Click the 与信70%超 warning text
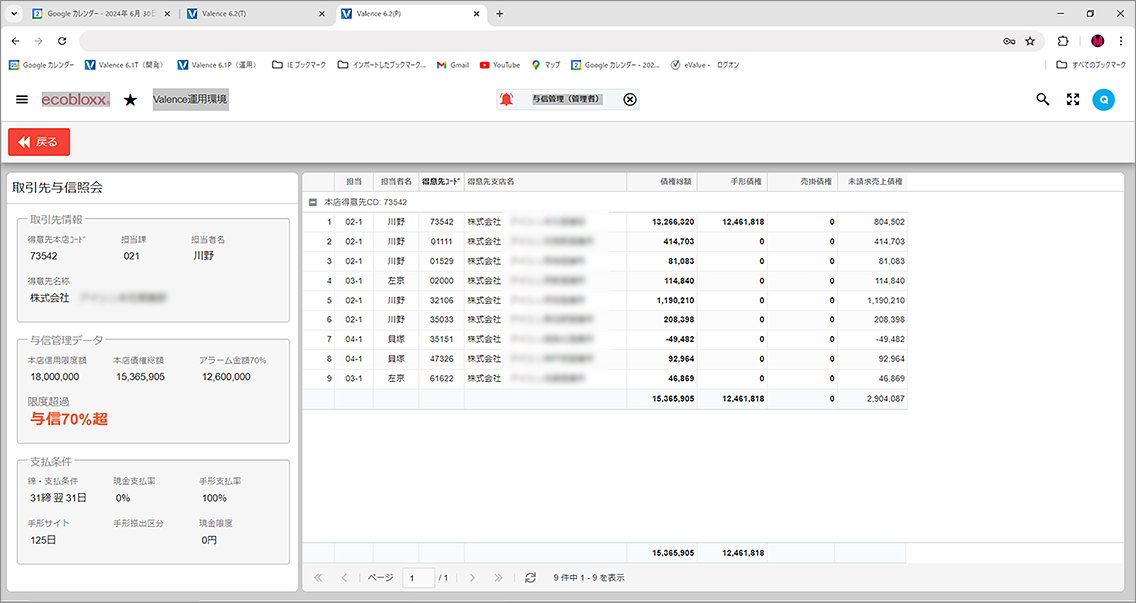The image size is (1136, 603). point(69,419)
